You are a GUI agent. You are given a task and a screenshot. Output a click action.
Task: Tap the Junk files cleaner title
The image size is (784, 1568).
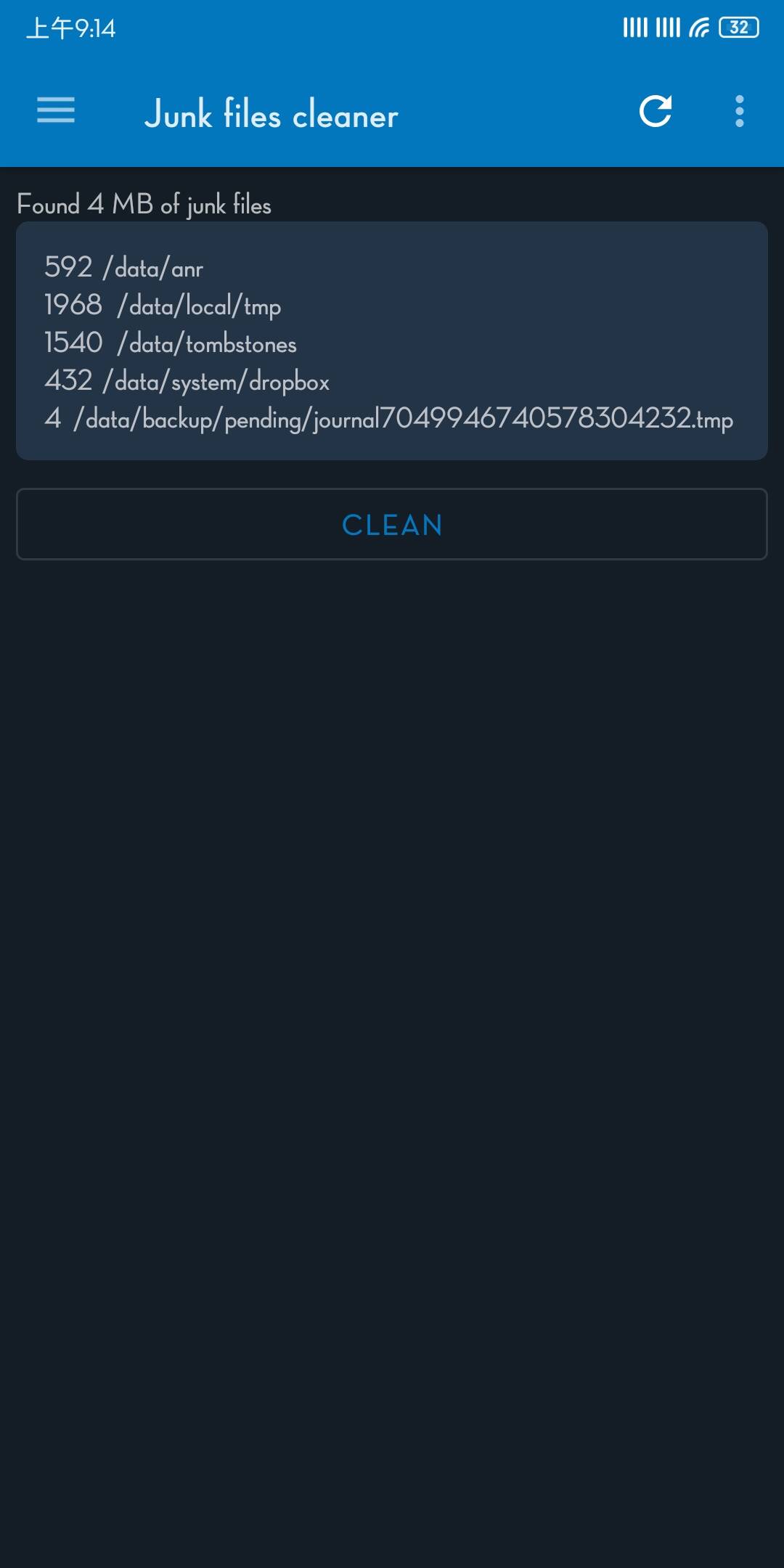(271, 114)
